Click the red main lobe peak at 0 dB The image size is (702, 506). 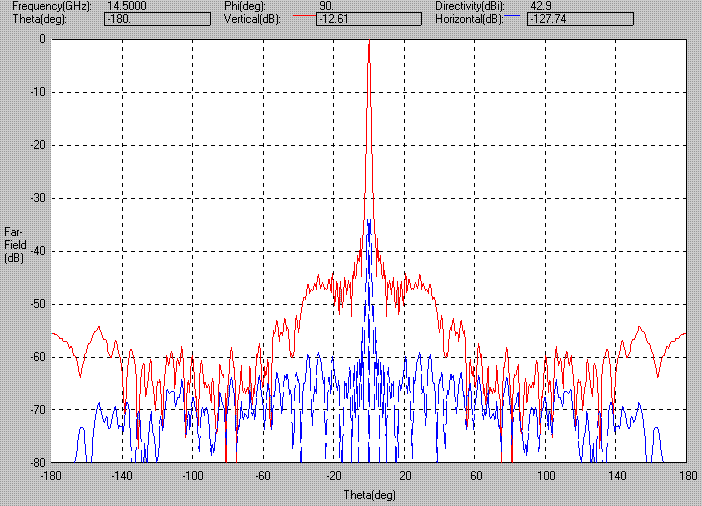click(x=369, y=42)
